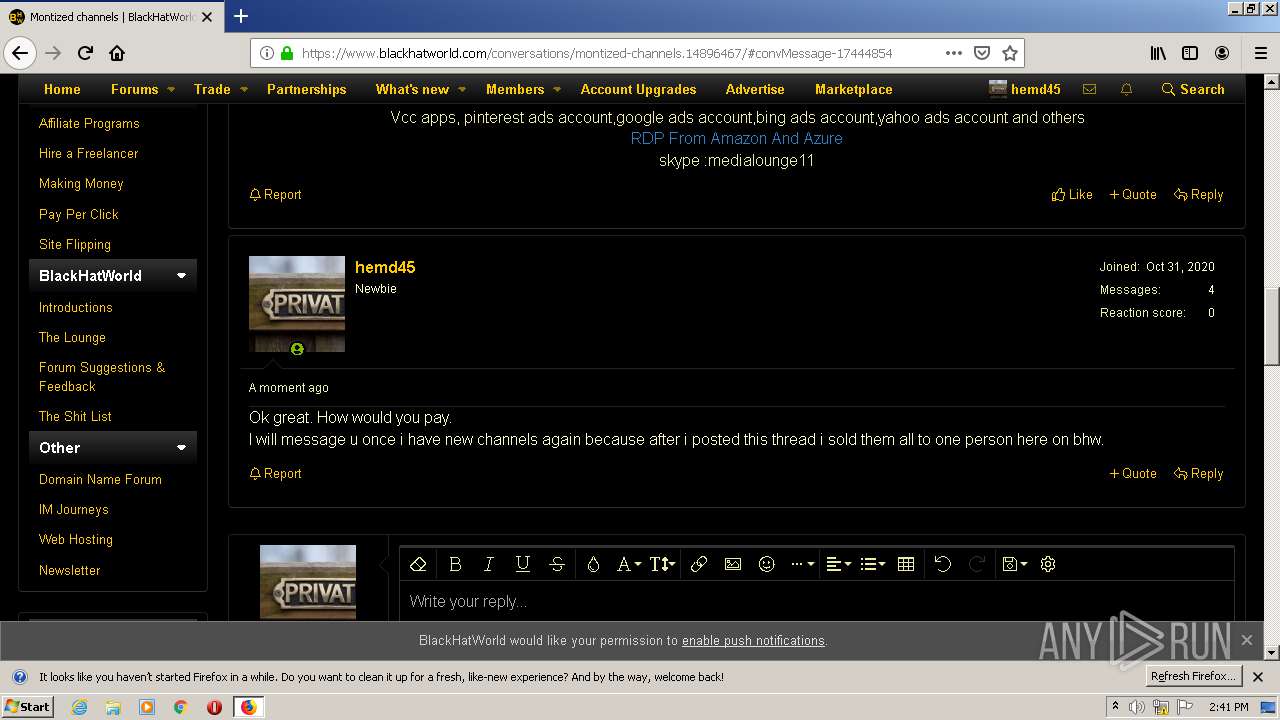The image size is (1280, 720).
Task: Expand the Forums menu arrow
Action: [171, 89]
